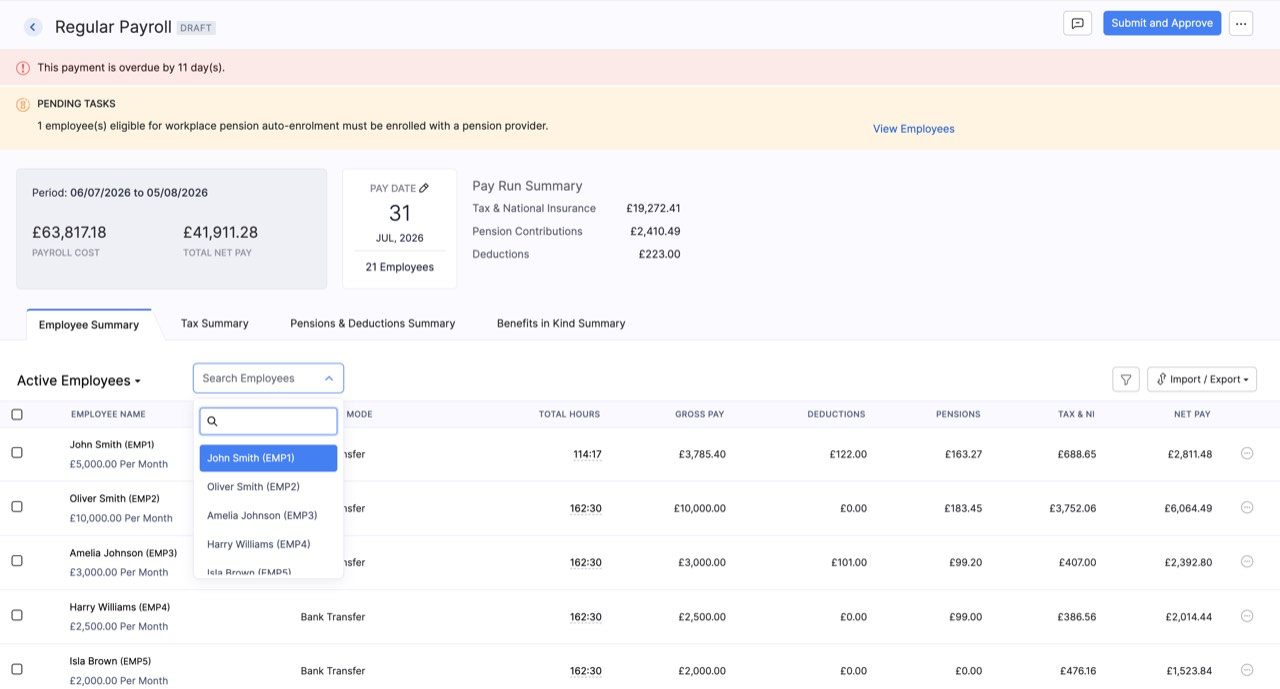
Task: Click the Submit and Approve button
Action: coord(1162,23)
